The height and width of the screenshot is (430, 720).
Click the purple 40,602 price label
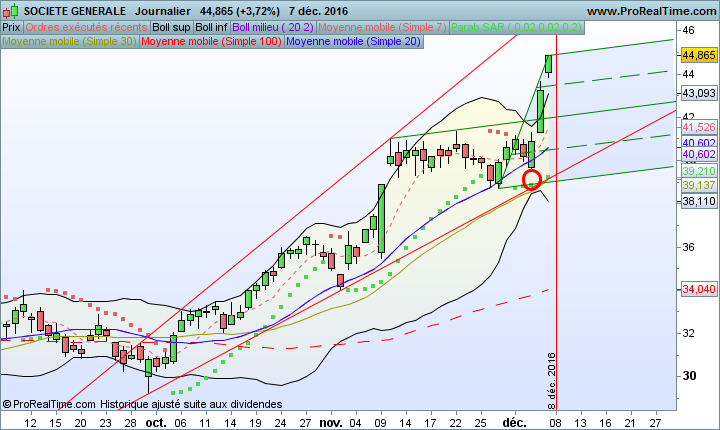[699, 154]
